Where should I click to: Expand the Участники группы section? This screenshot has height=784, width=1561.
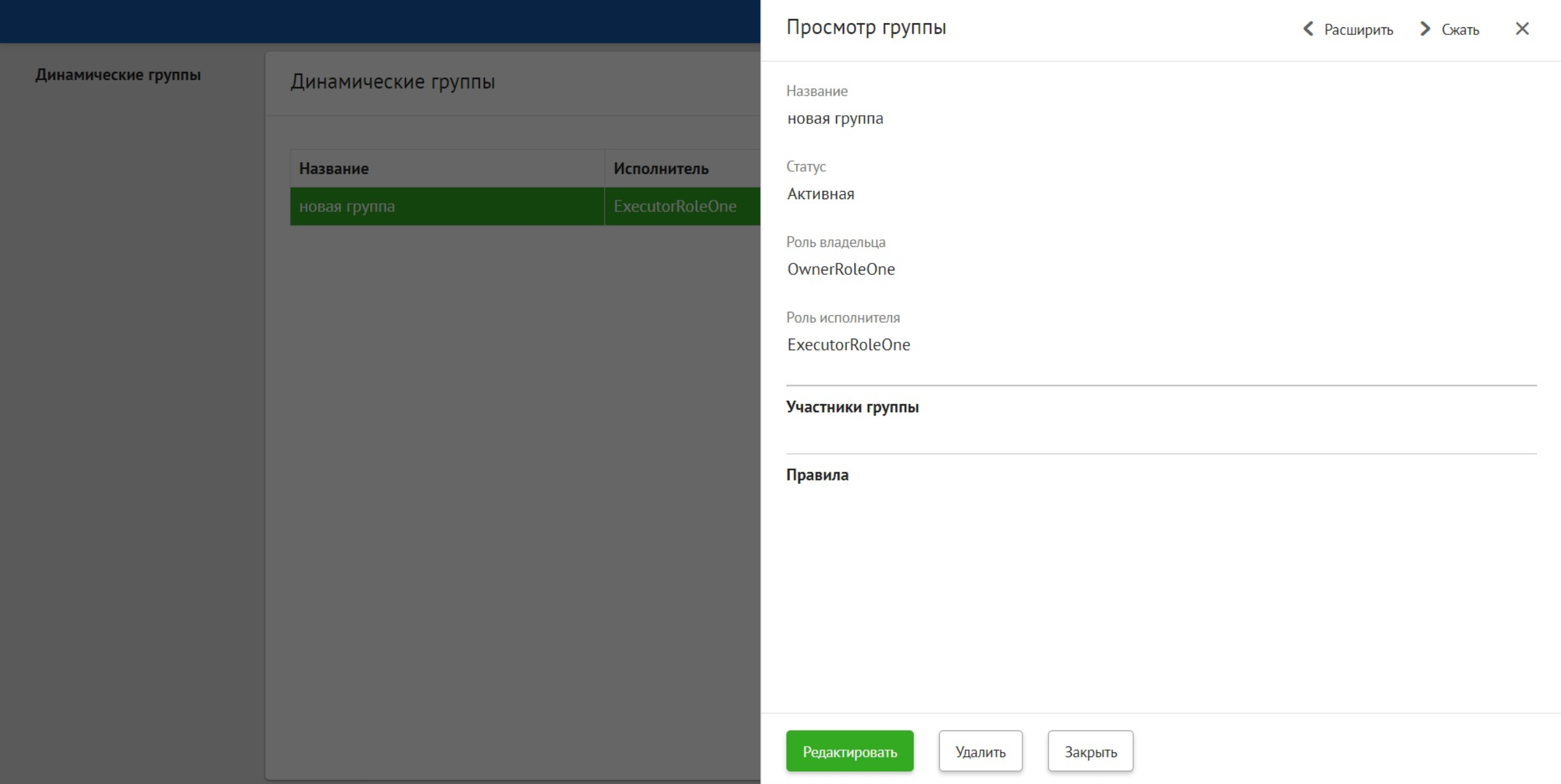pos(853,407)
